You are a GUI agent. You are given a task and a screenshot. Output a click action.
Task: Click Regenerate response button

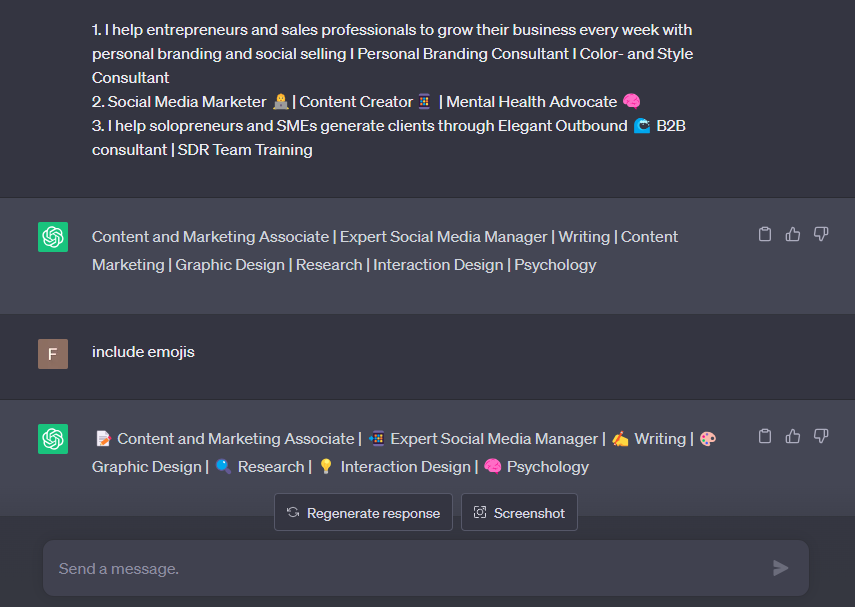coord(363,513)
